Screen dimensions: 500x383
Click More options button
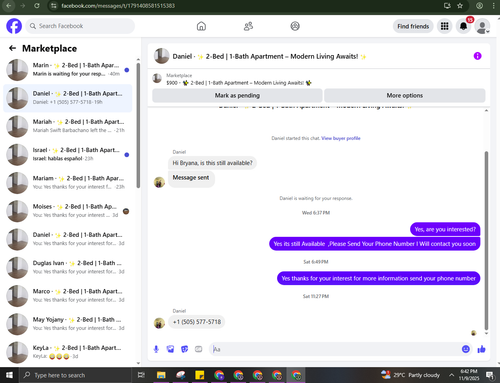pyautogui.click(x=405, y=95)
